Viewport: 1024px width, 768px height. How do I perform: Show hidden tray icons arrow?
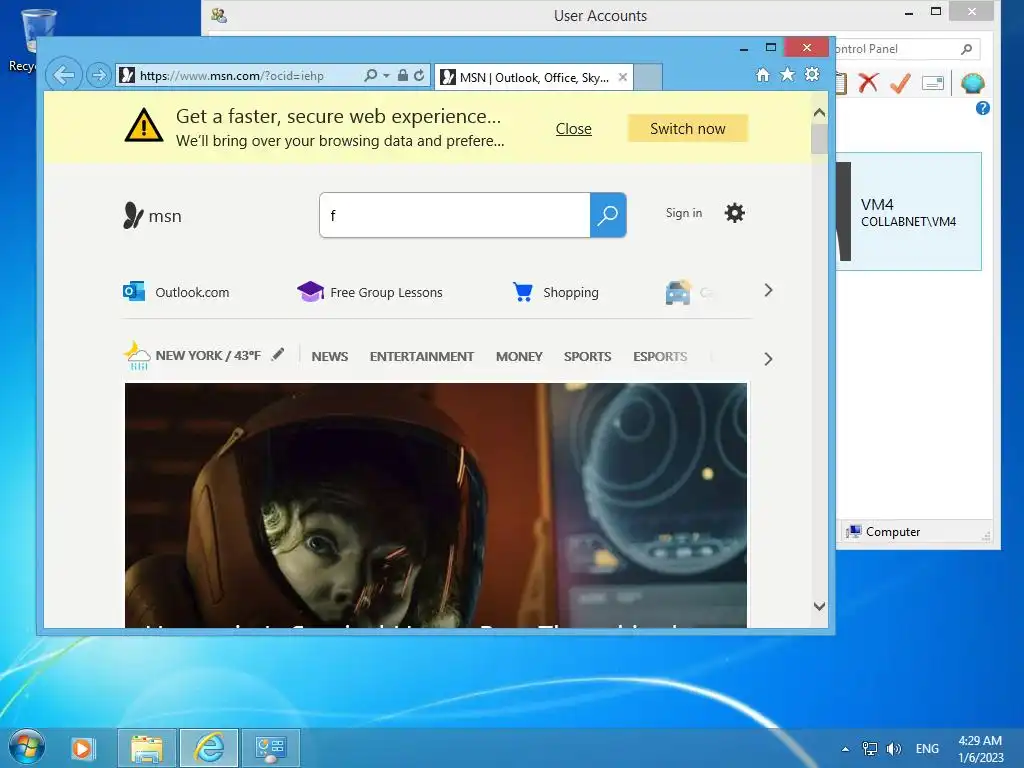click(x=845, y=749)
